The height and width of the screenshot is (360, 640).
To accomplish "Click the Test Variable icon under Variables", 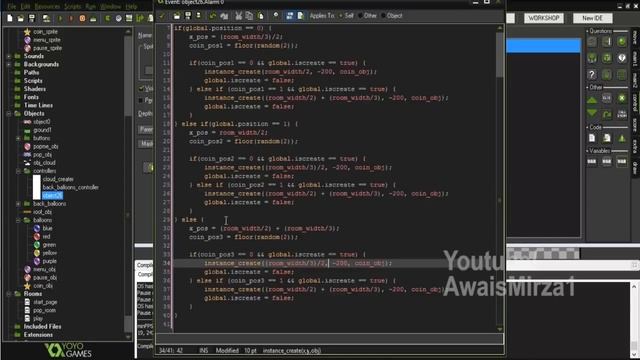I will [607, 162].
